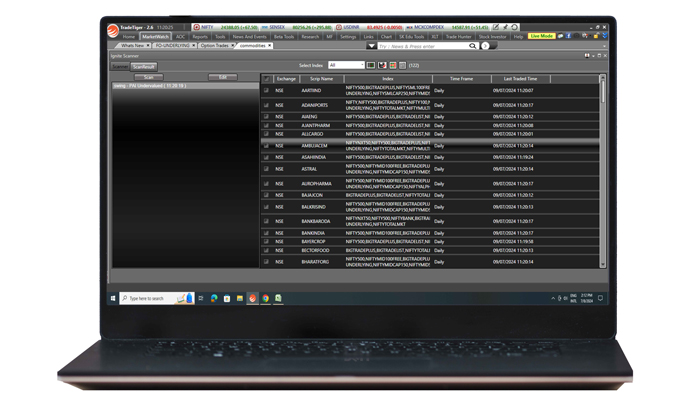Tick the checkbox for BHARATFORG row
The width and height of the screenshot is (700, 402).
267,262
